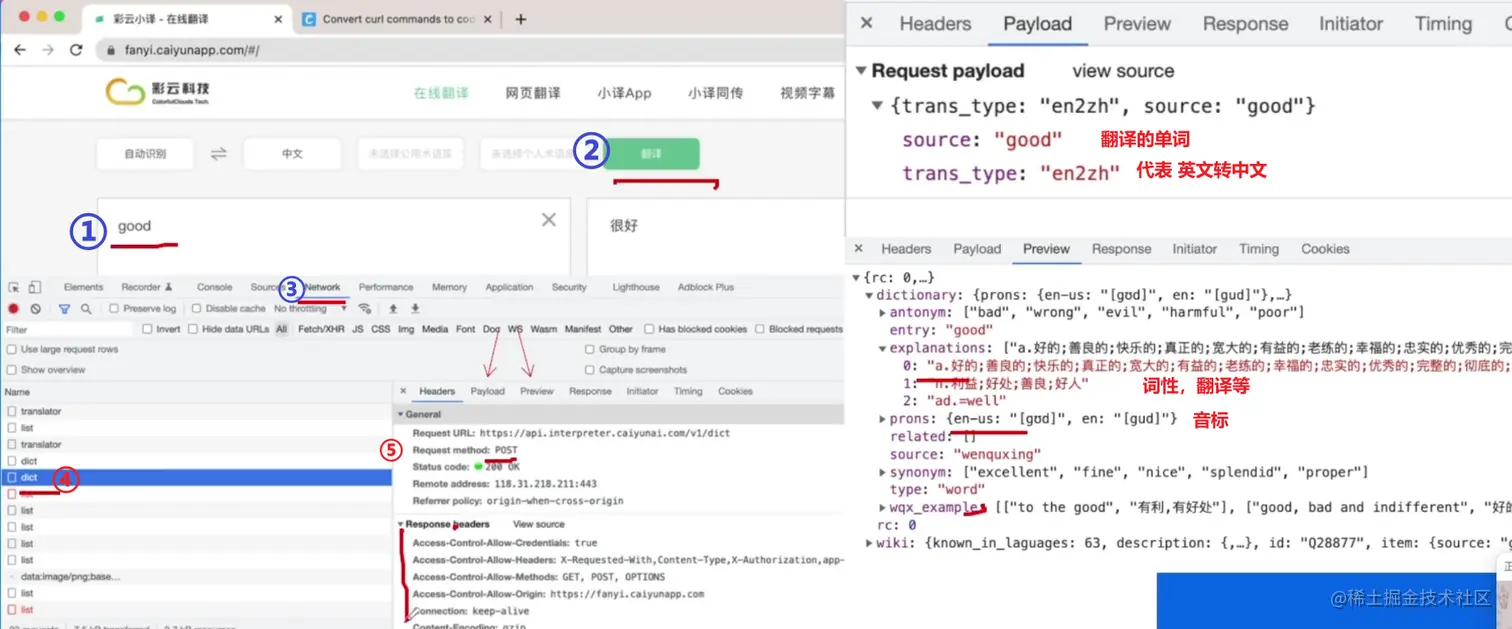Screen dimensions: 1512x629
Task: Click the network Filter text field
Action: point(68,329)
